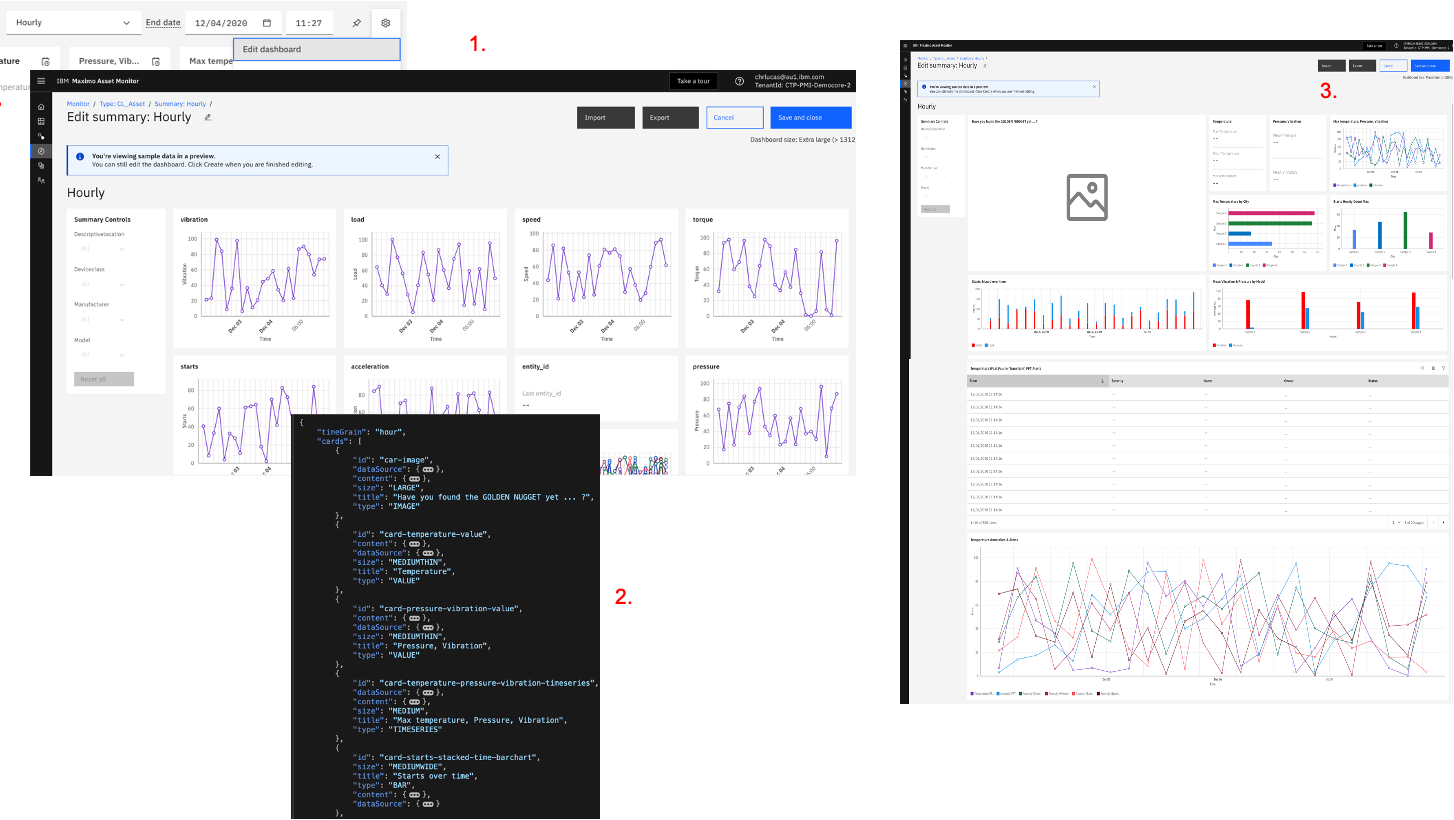Click the clock-calendar icon on the Pressure, Vib... card
Image resolution: width=1454 pixels, height=820 pixels.
[155, 61]
